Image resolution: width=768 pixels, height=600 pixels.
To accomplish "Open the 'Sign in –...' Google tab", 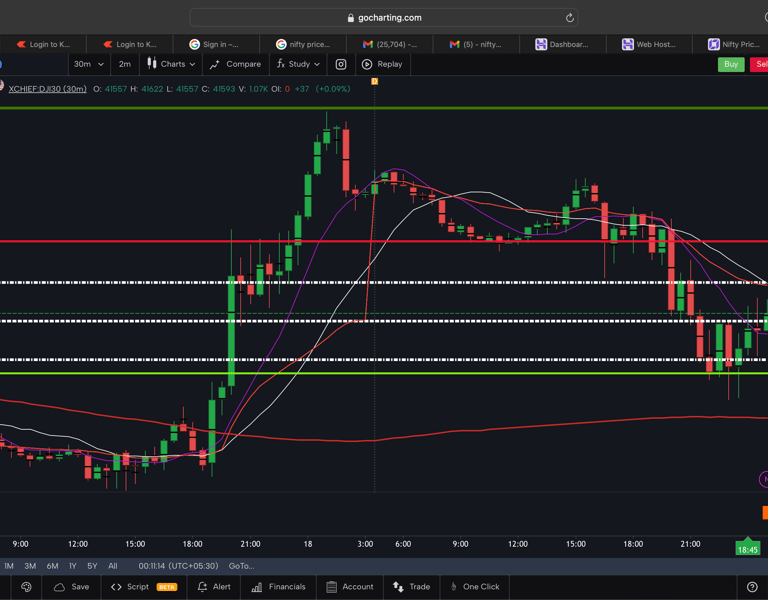I will [x=216, y=44].
